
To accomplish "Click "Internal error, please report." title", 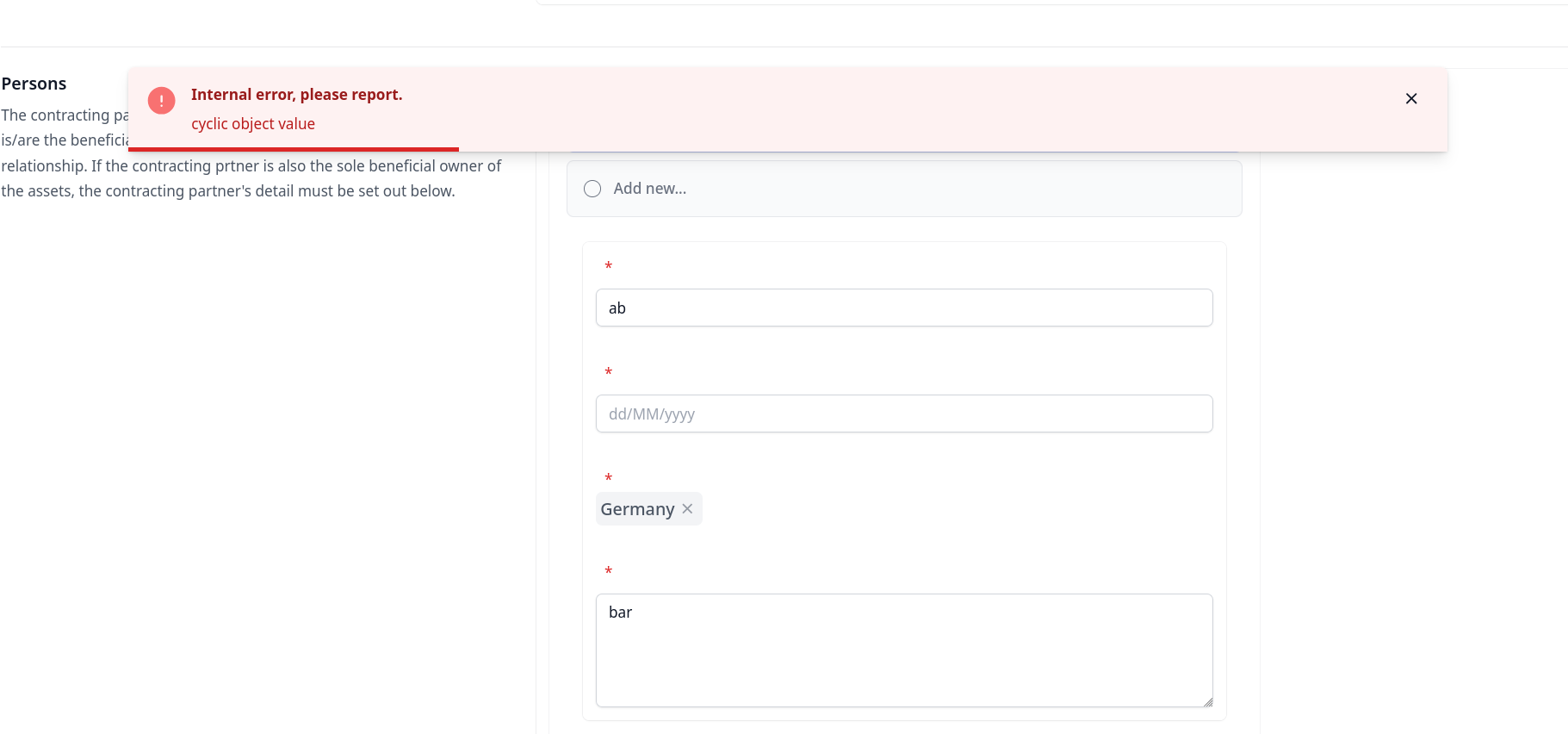I will tap(296, 95).
